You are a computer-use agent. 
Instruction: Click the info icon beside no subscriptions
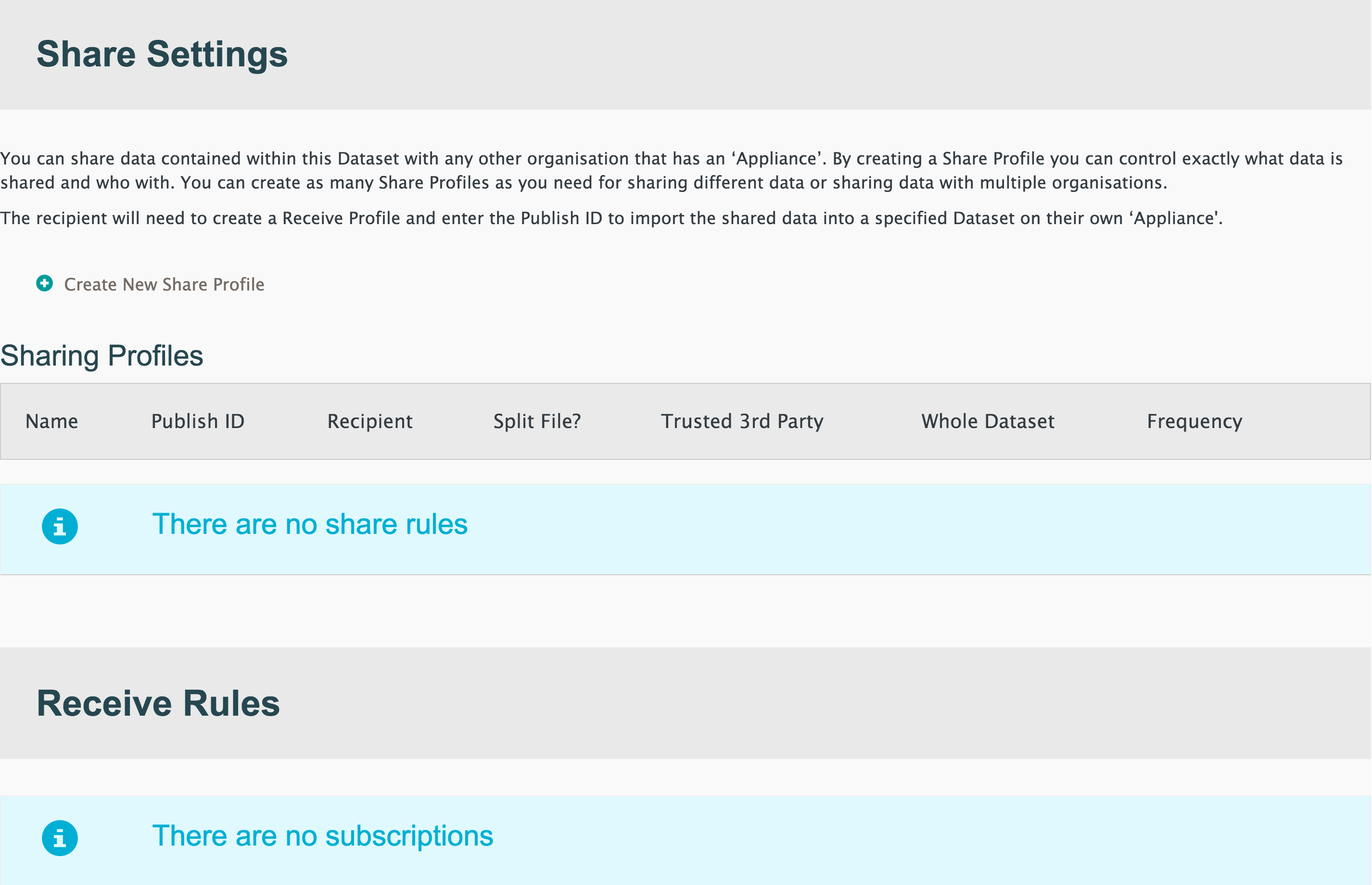[60, 838]
